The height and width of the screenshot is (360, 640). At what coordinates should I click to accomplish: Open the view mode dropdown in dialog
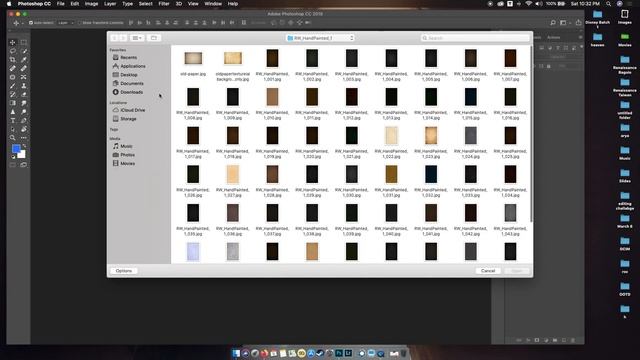137,38
